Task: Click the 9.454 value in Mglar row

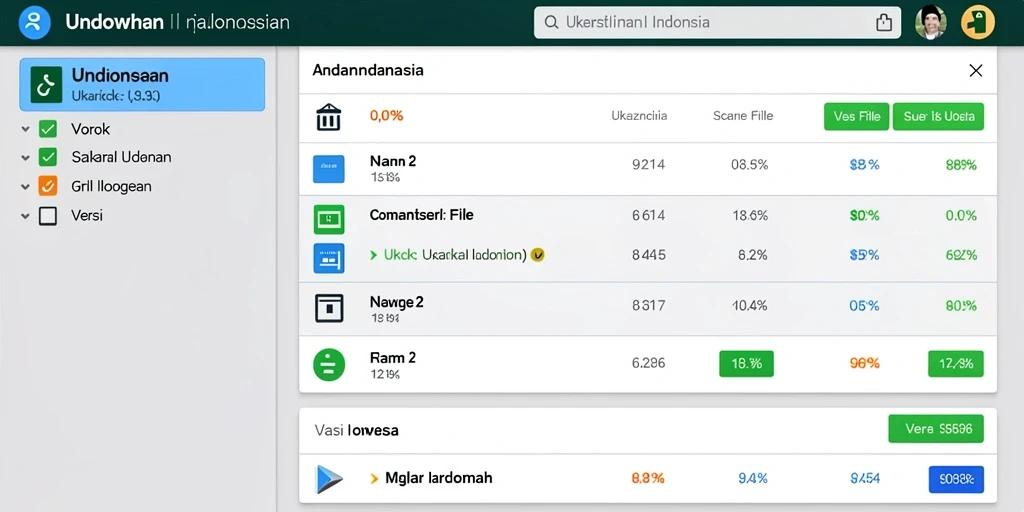Action: coord(865,479)
